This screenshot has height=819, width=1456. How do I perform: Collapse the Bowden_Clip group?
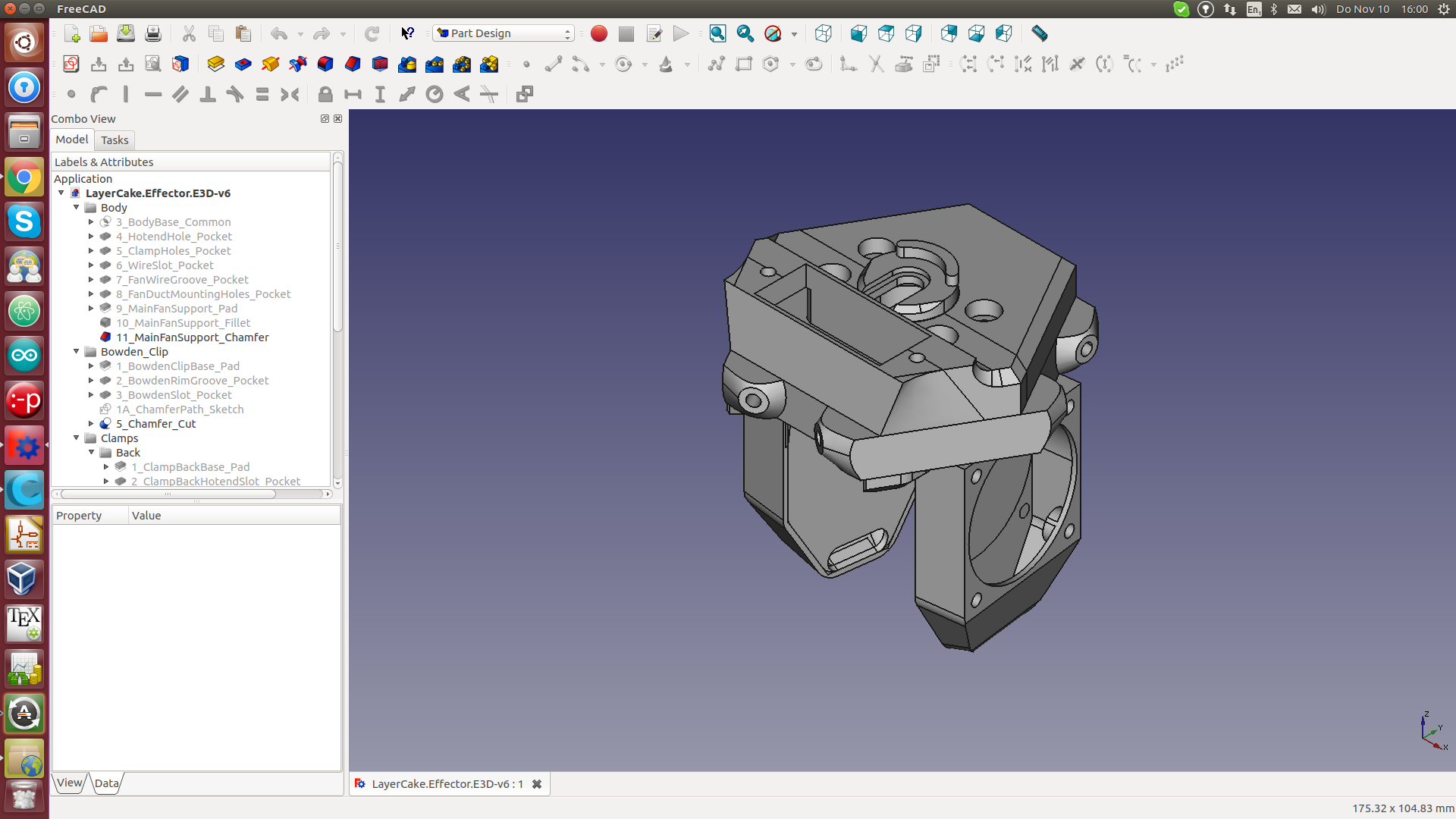pyautogui.click(x=77, y=352)
